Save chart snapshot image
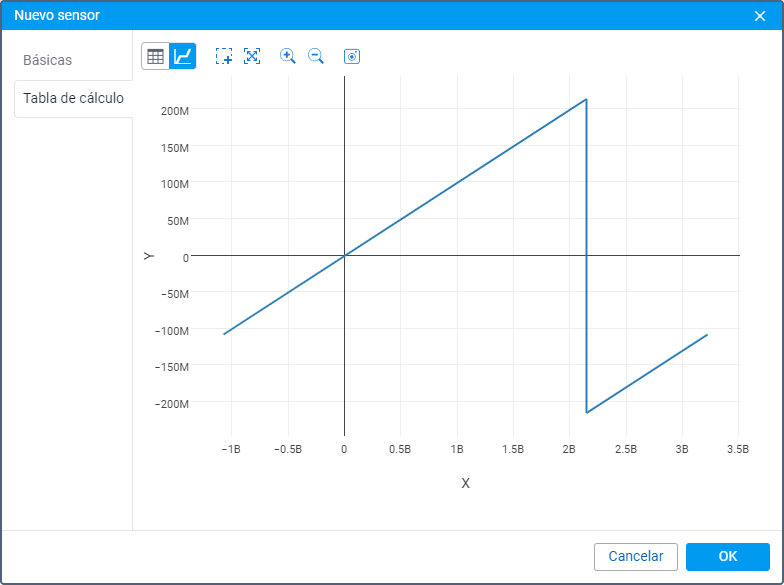The width and height of the screenshot is (784, 585). (352, 56)
